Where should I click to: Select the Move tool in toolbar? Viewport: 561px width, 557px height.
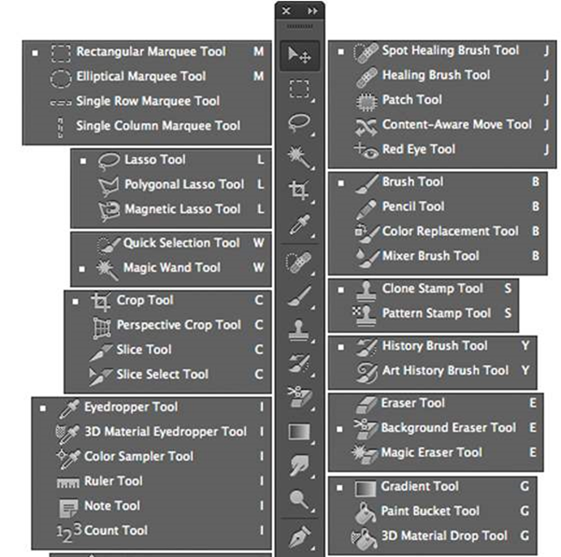click(x=299, y=56)
